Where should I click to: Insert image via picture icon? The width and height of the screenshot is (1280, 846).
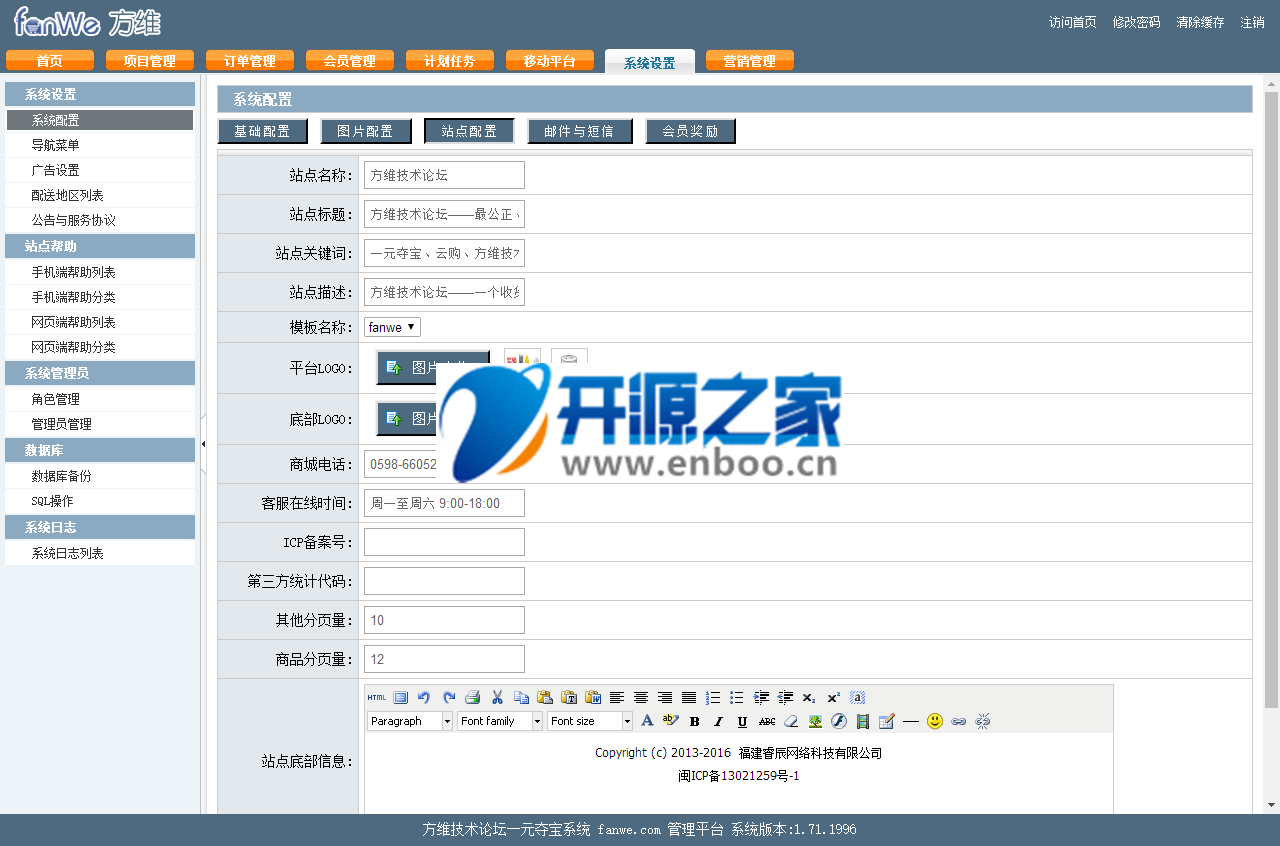click(x=815, y=721)
